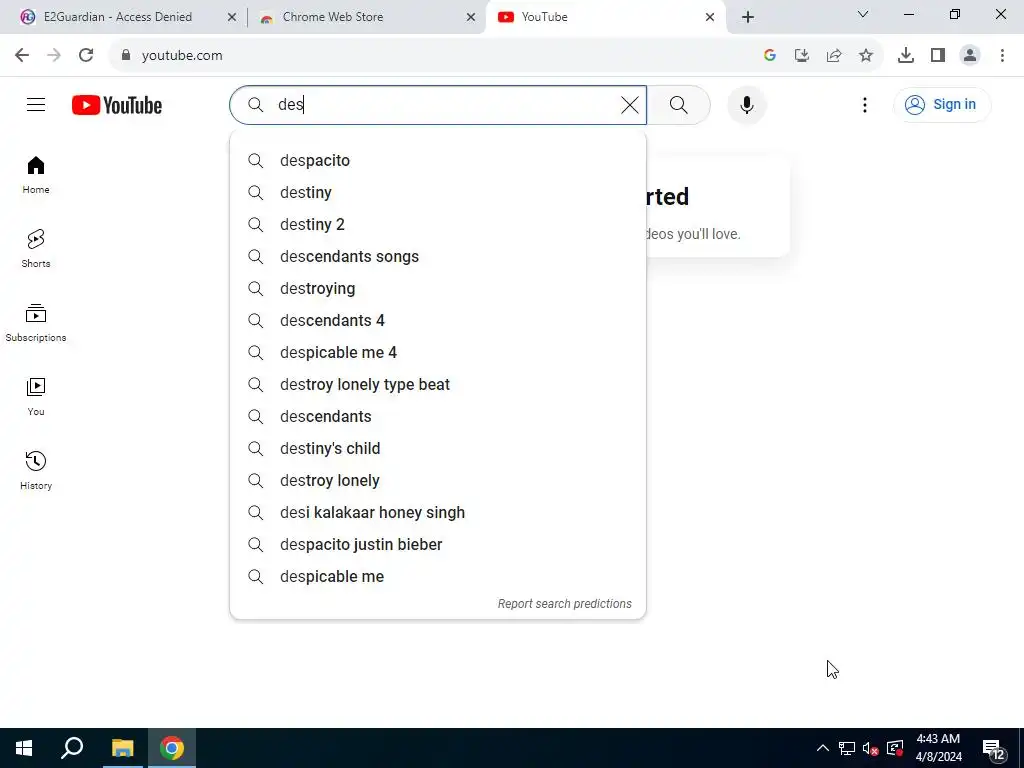This screenshot has height=768, width=1024.
Task: Open Chrome three-dot menu
Action: coord(1002,55)
